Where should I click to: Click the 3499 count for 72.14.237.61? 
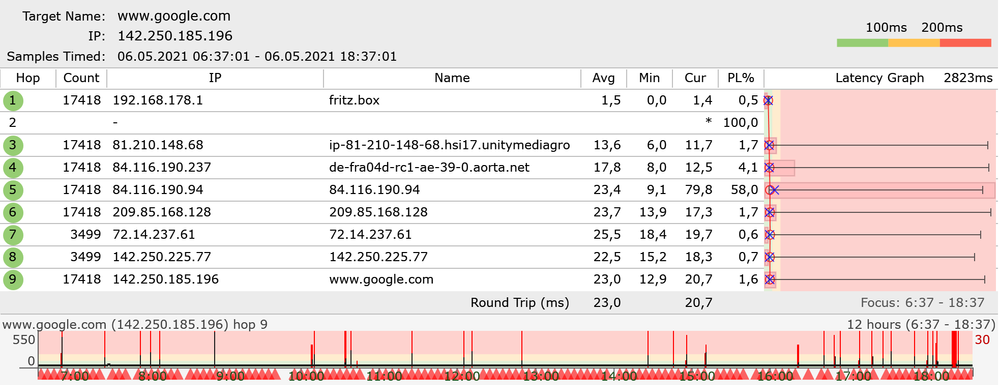tap(85, 235)
